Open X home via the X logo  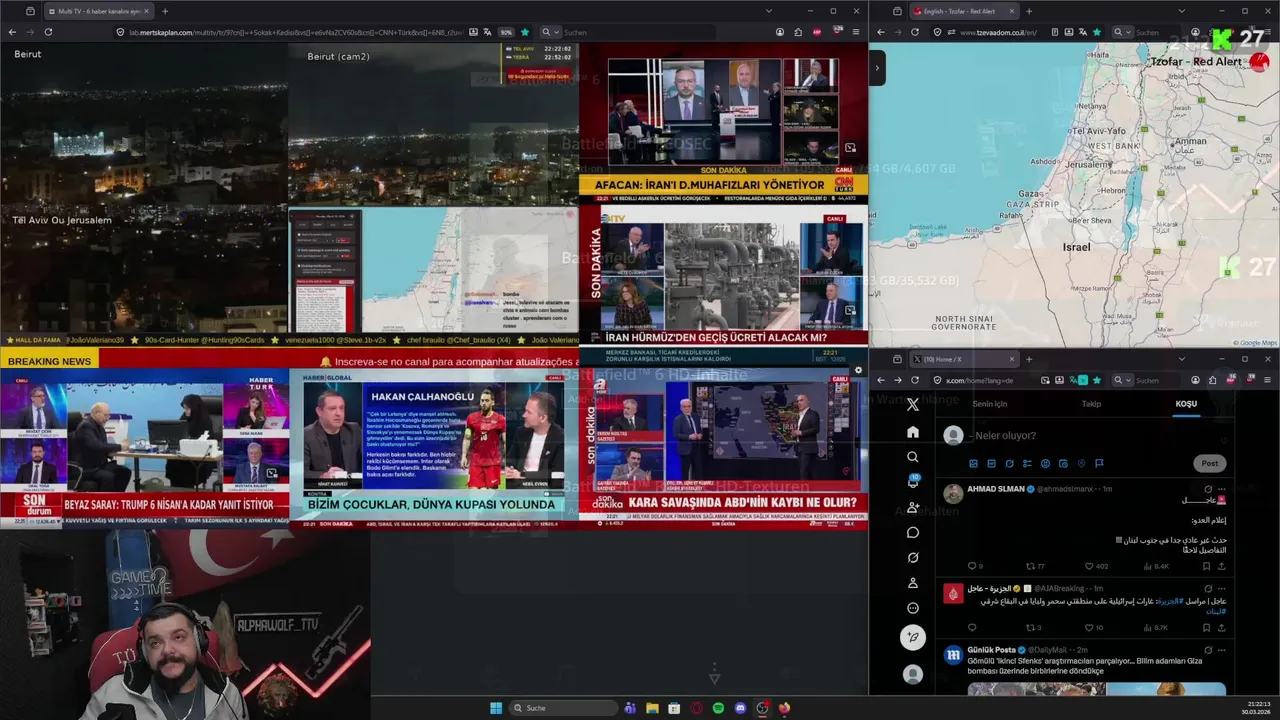(912, 405)
